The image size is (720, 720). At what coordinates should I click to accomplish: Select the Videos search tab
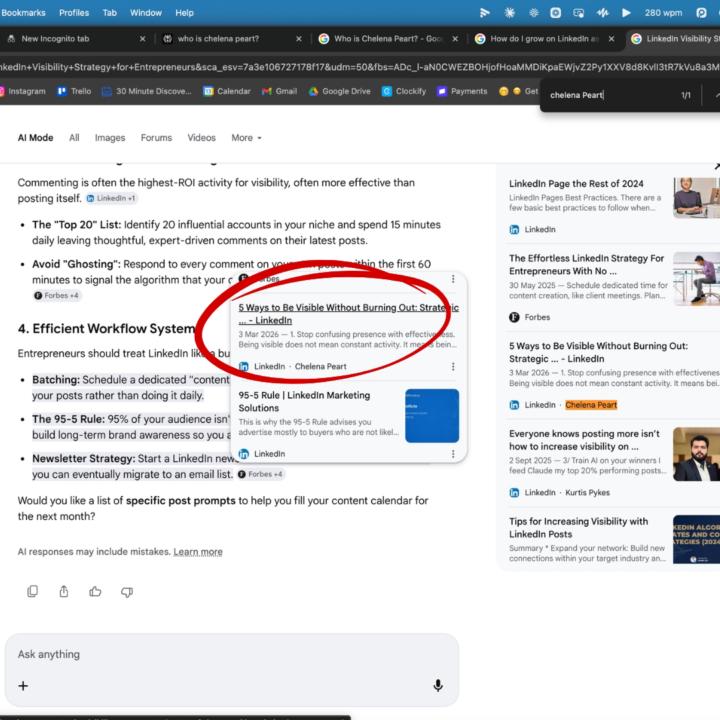[x=201, y=138]
